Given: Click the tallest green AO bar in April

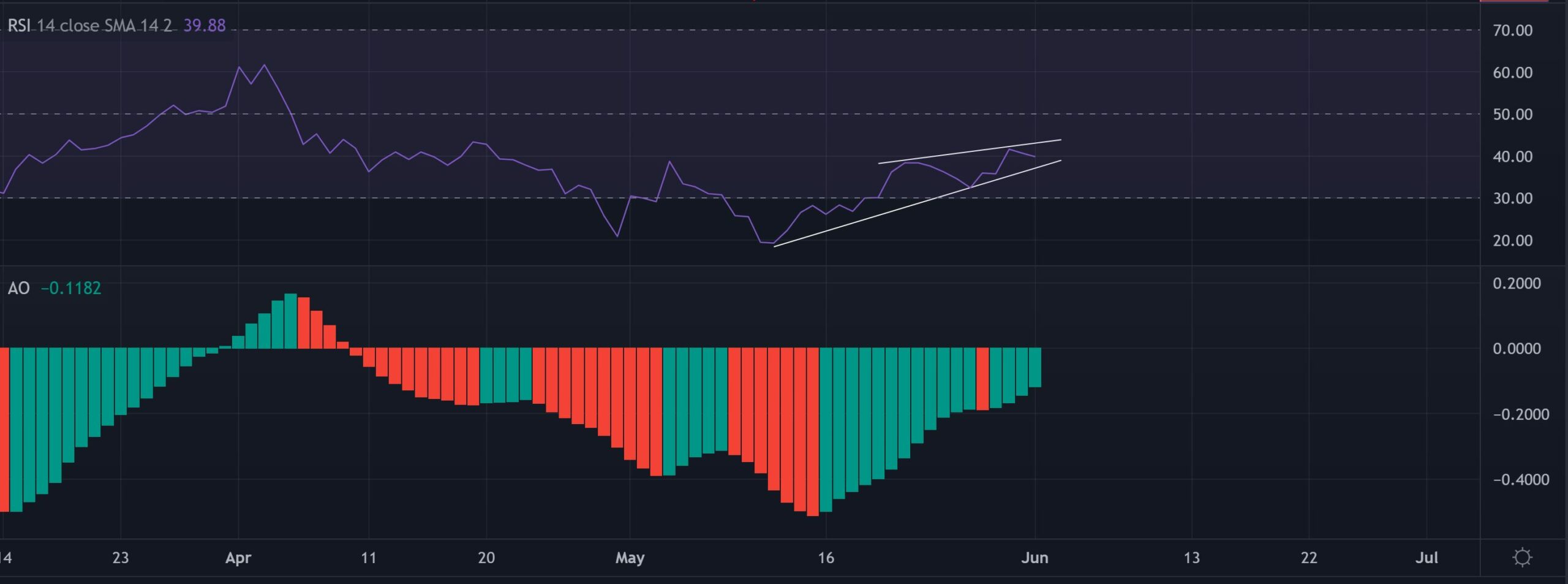Looking at the screenshot, I should click(290, 321).
